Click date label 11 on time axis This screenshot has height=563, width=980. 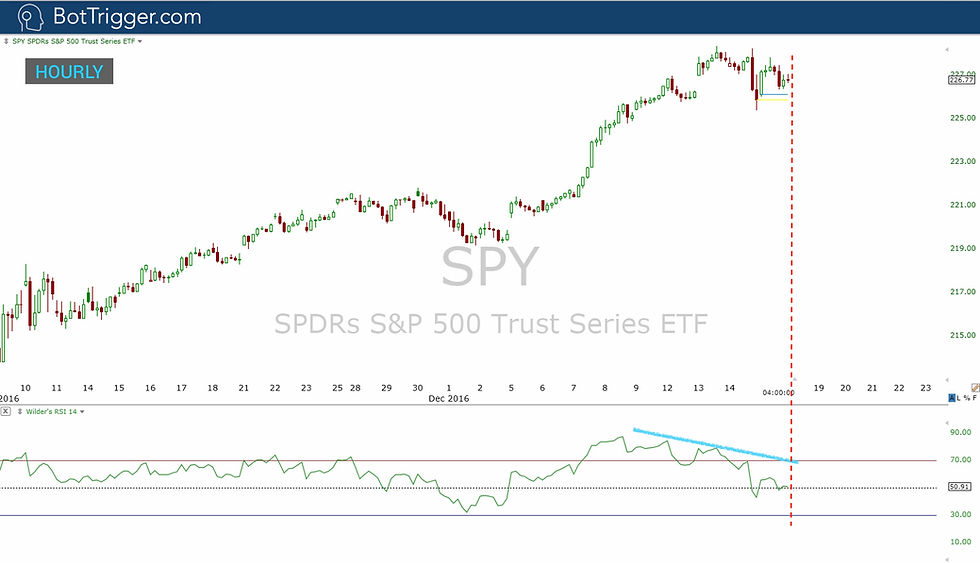pyautogui.click(x=57, y=388)
